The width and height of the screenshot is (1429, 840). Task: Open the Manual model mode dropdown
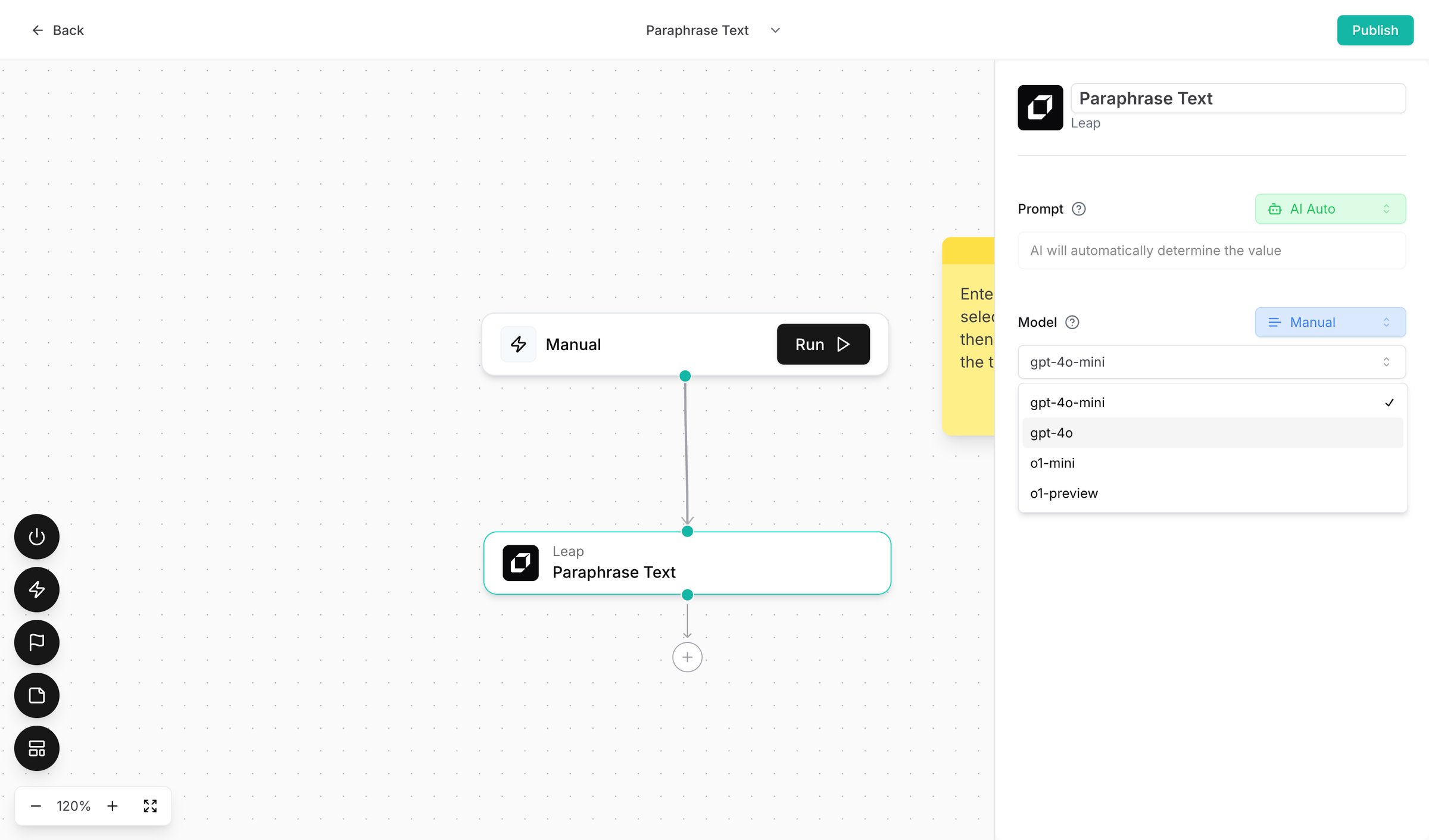1330,322
